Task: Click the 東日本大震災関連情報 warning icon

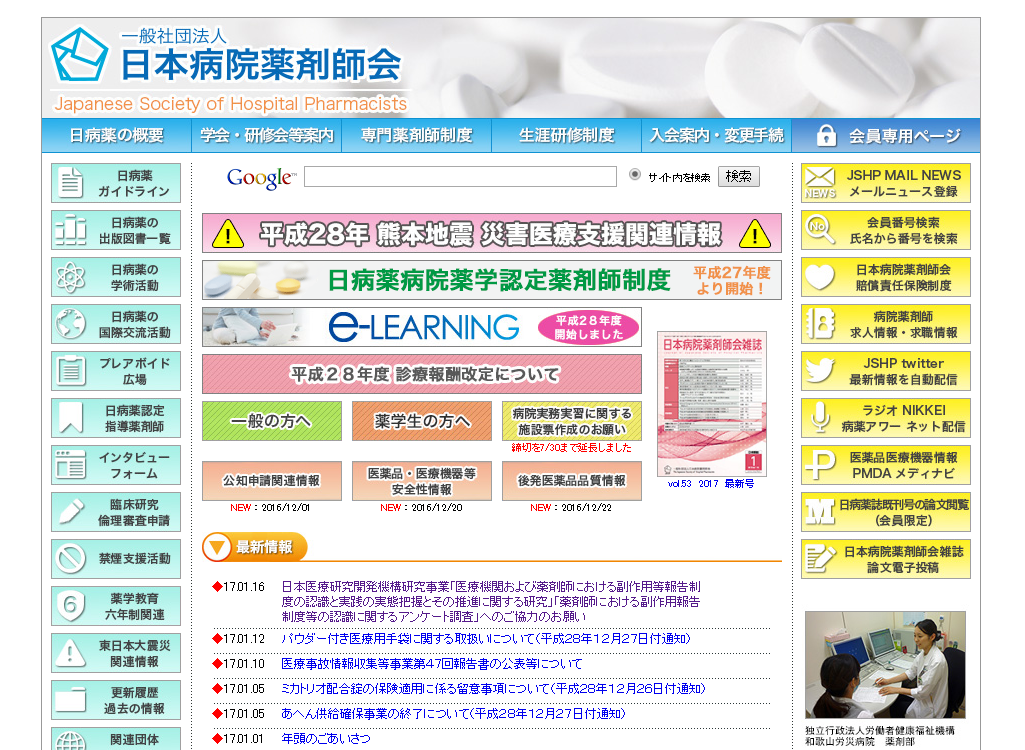Action: (x=71, y=653)
